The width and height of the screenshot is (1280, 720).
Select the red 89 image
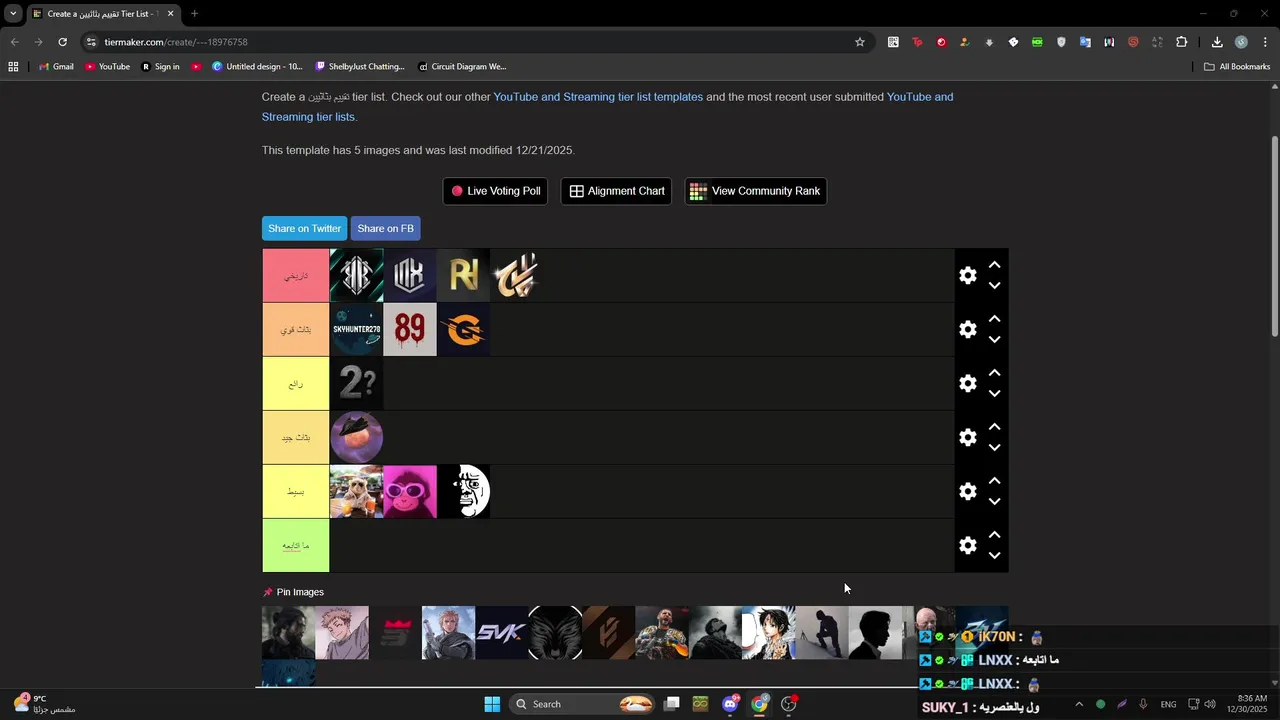[410, 329]
